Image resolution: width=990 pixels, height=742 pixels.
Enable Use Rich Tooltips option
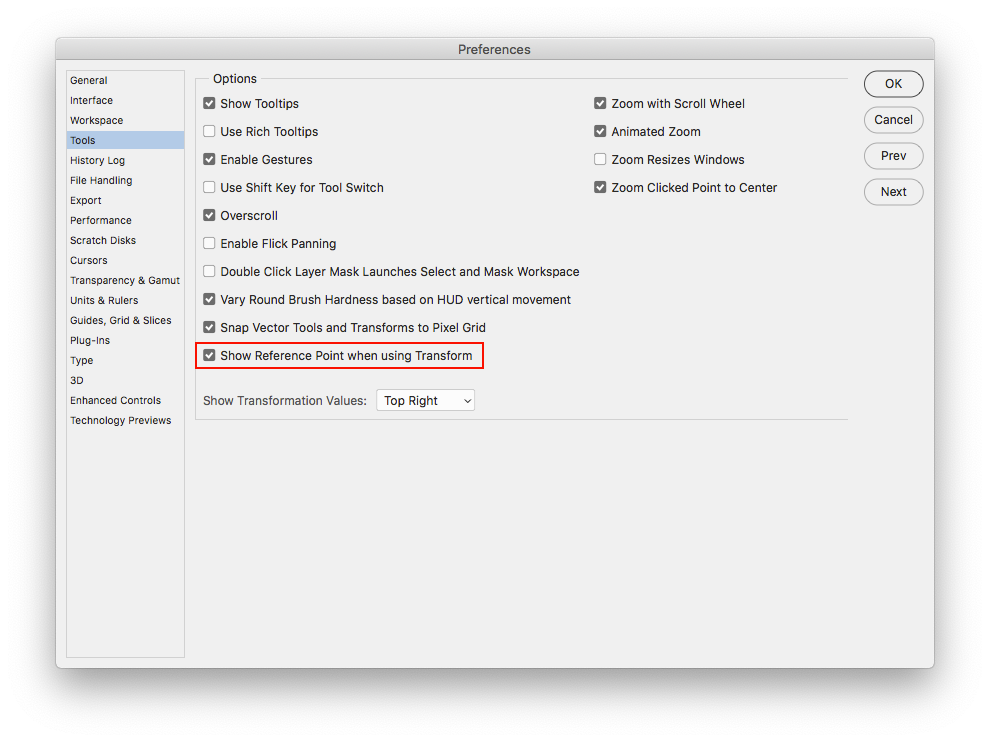coord(210,132)
